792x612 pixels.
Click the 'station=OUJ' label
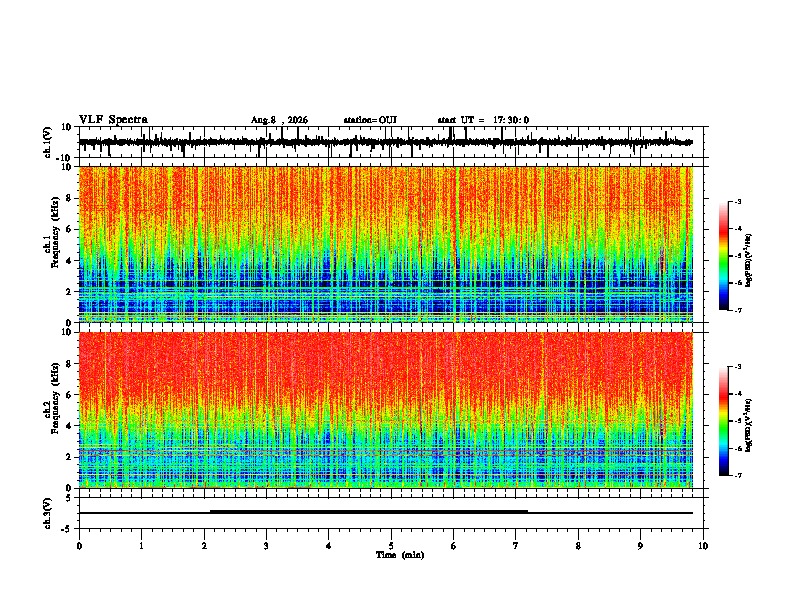[370, 120]
